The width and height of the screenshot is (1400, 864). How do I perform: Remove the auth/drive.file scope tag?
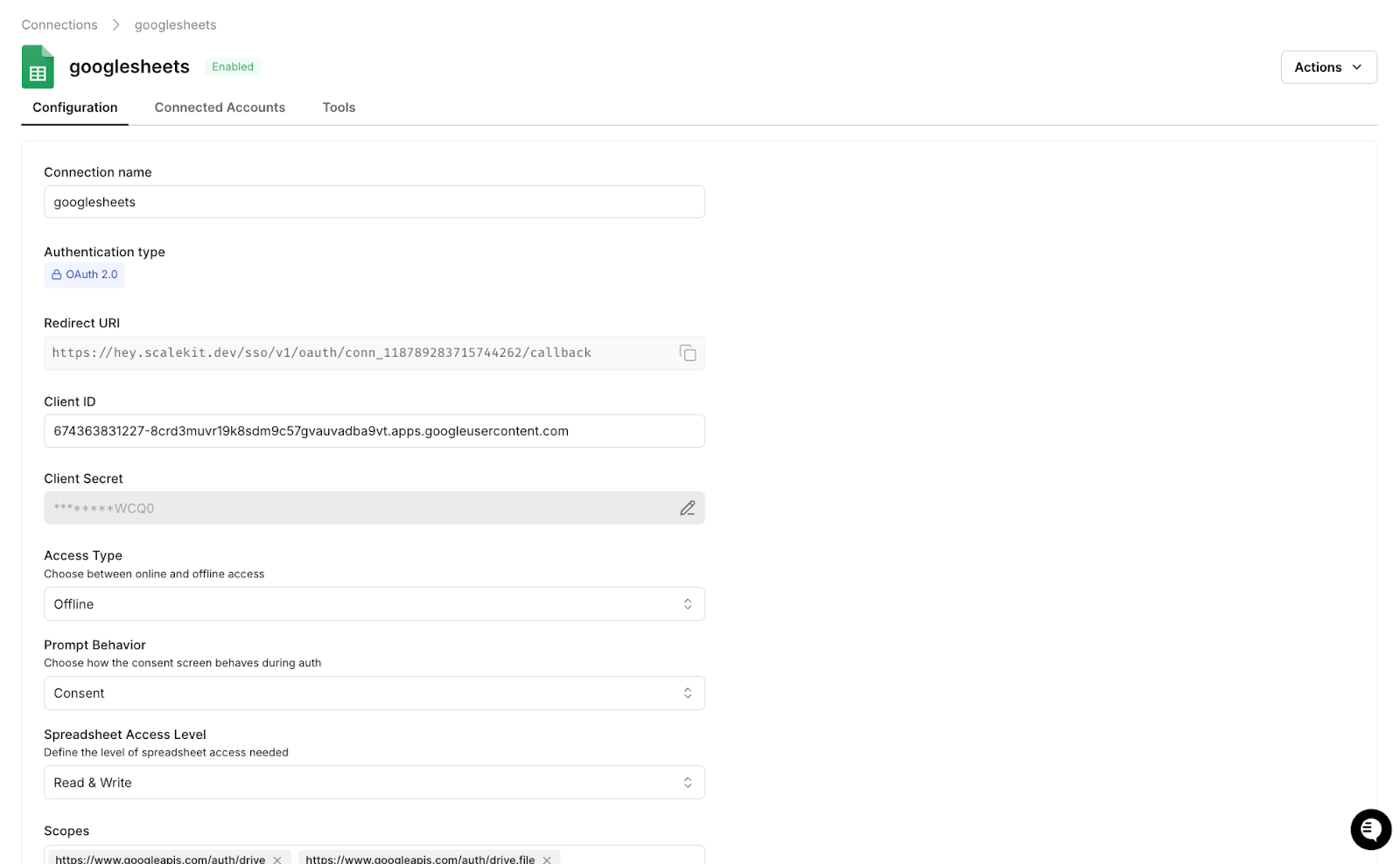click(x=547, y=859)
